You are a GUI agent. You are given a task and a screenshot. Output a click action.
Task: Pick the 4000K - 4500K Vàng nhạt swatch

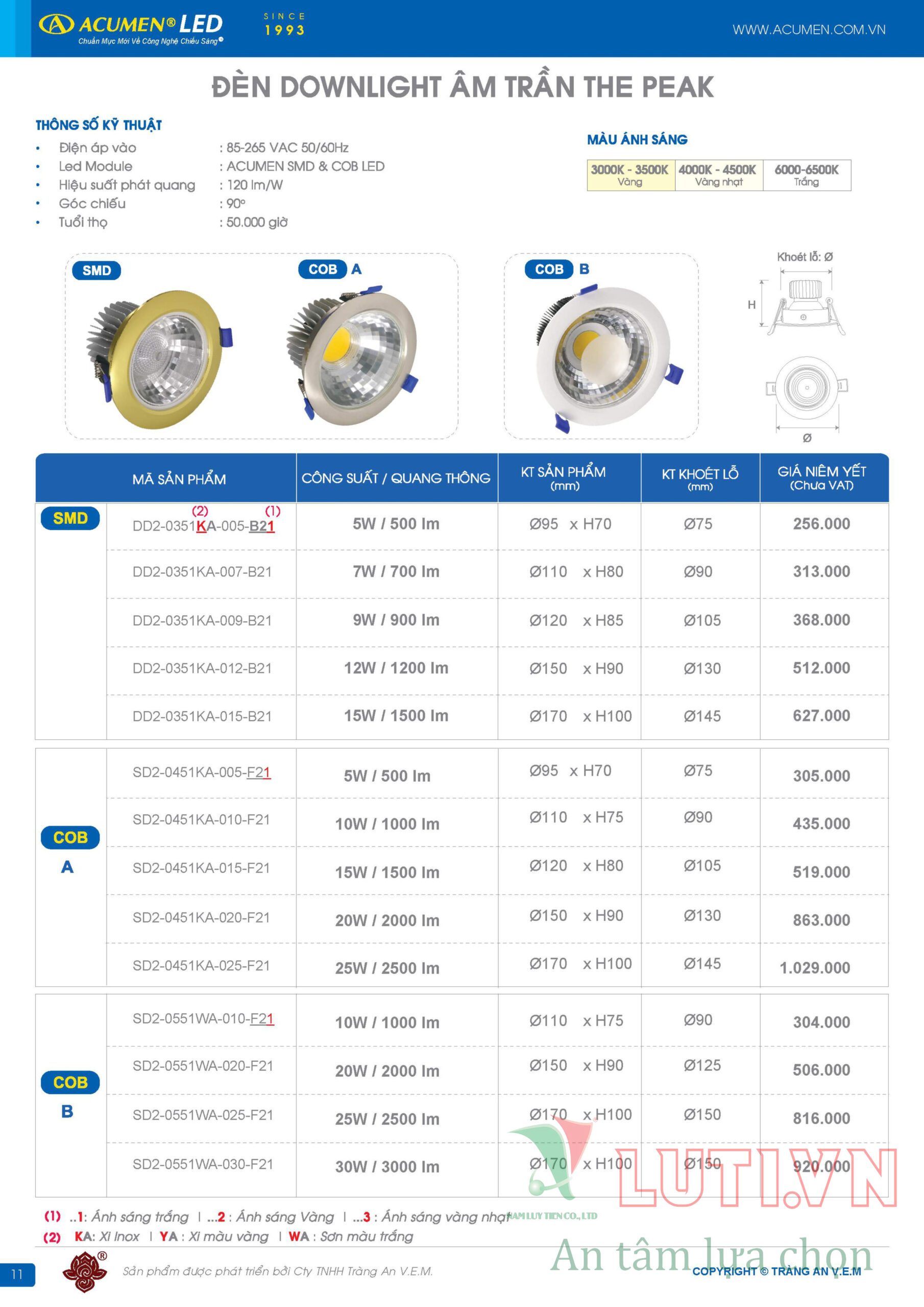[717, 175]
